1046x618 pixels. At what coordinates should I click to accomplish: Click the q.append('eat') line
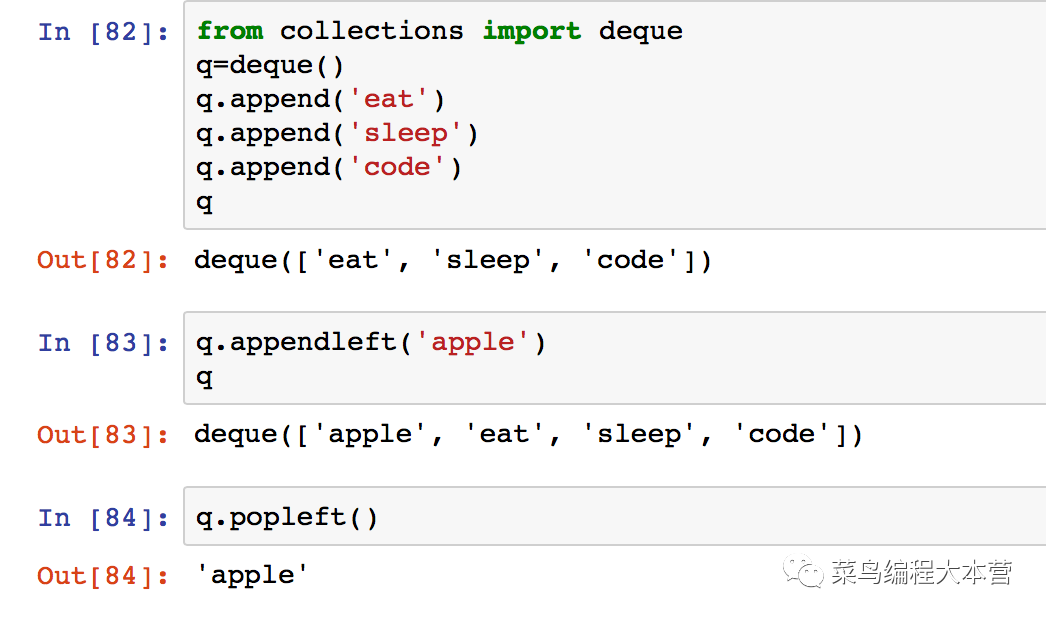tap(320, 99)
